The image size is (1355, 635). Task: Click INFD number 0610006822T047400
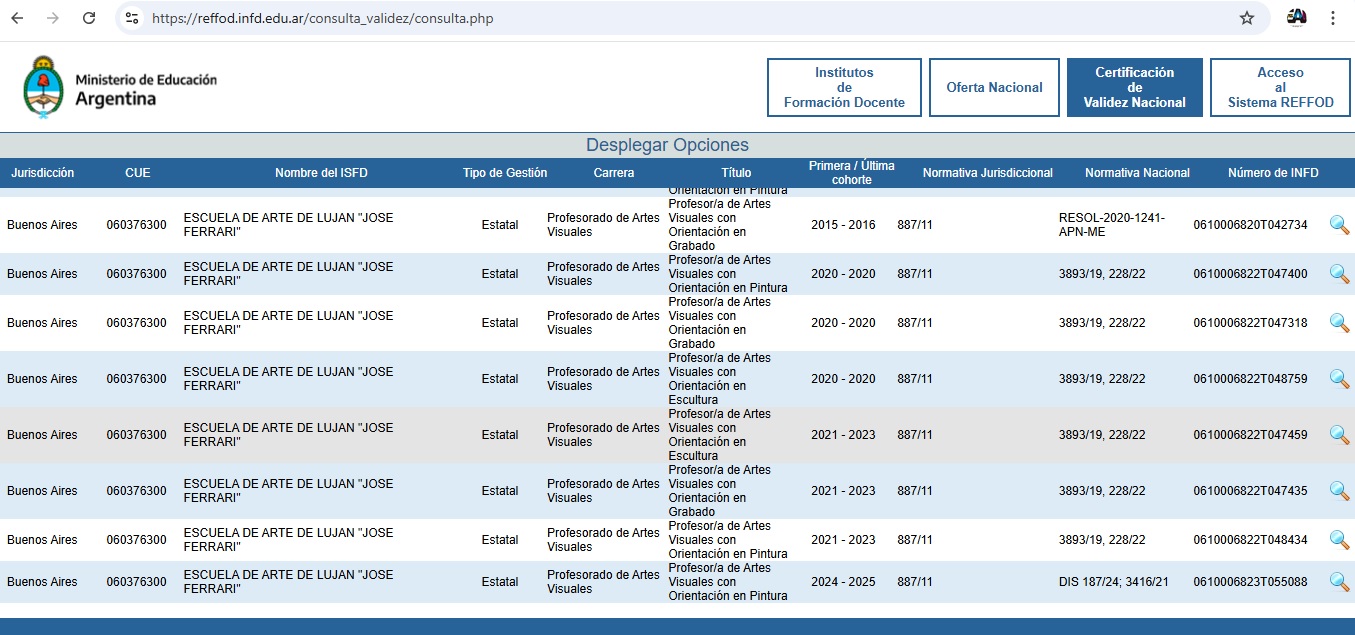coord(1250,274)
